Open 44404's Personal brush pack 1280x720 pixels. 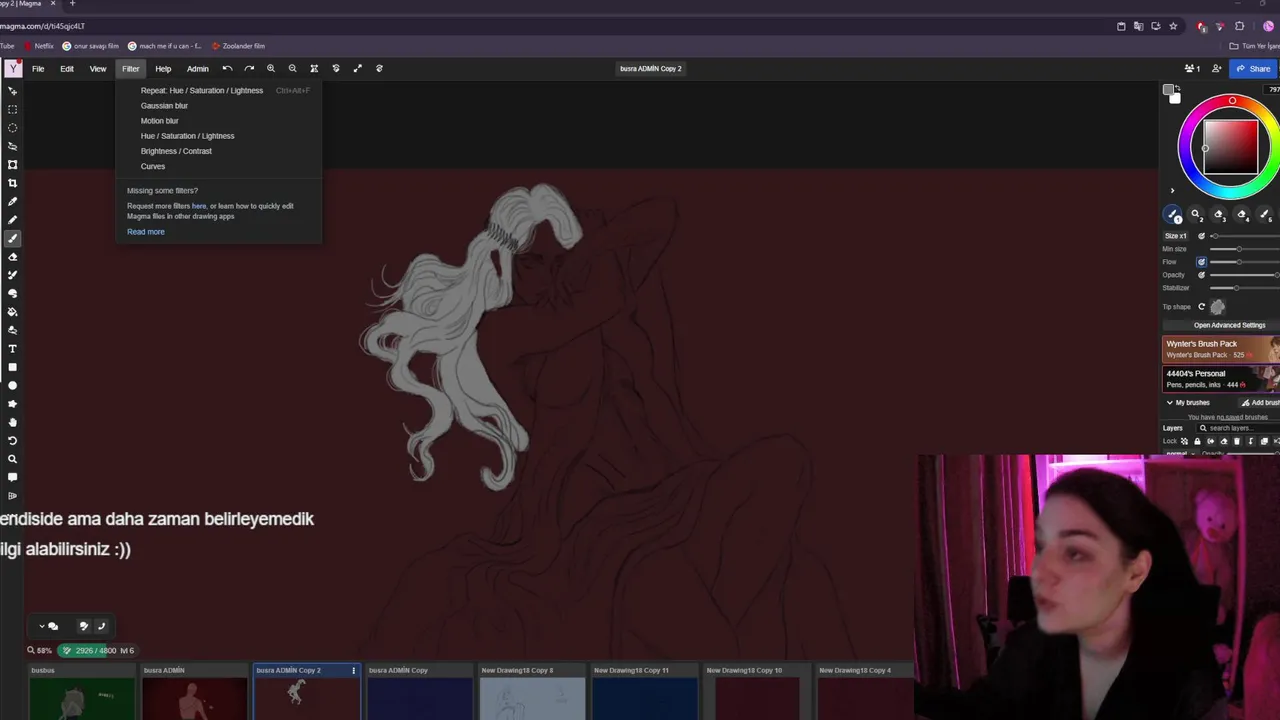[x=1221, y=378]
